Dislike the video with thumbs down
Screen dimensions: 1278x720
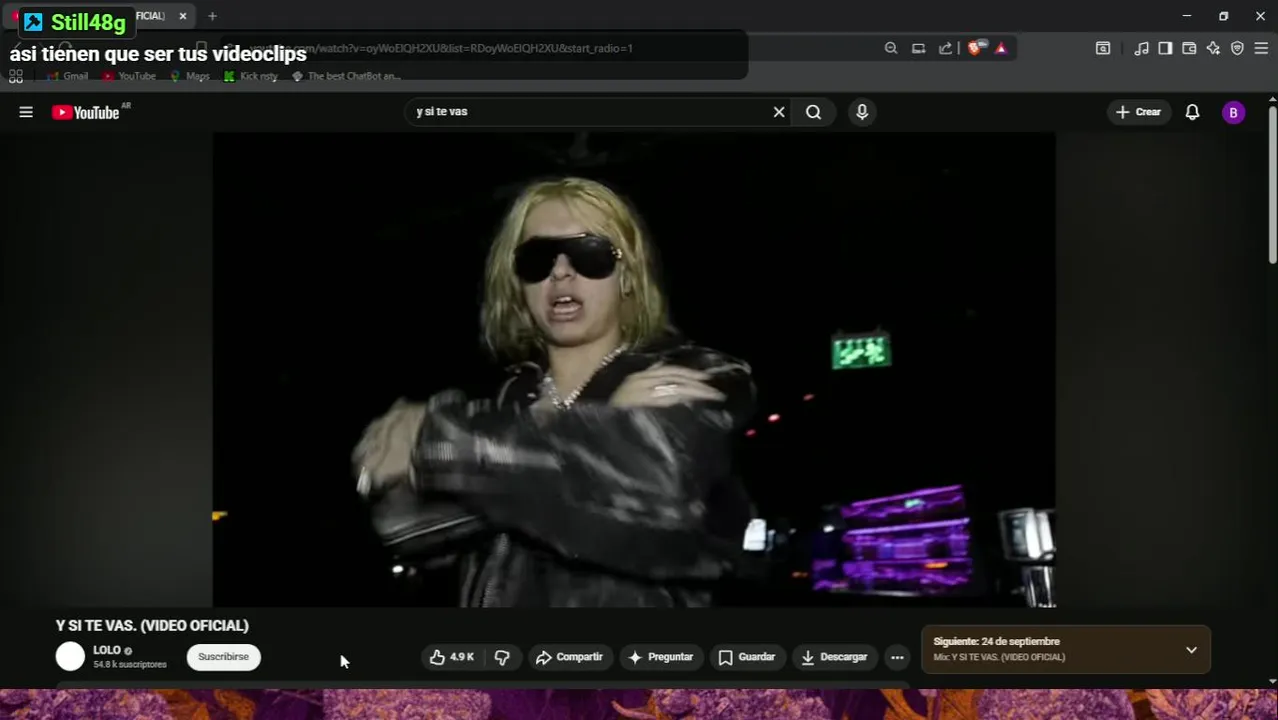click(x=502, y=657)
